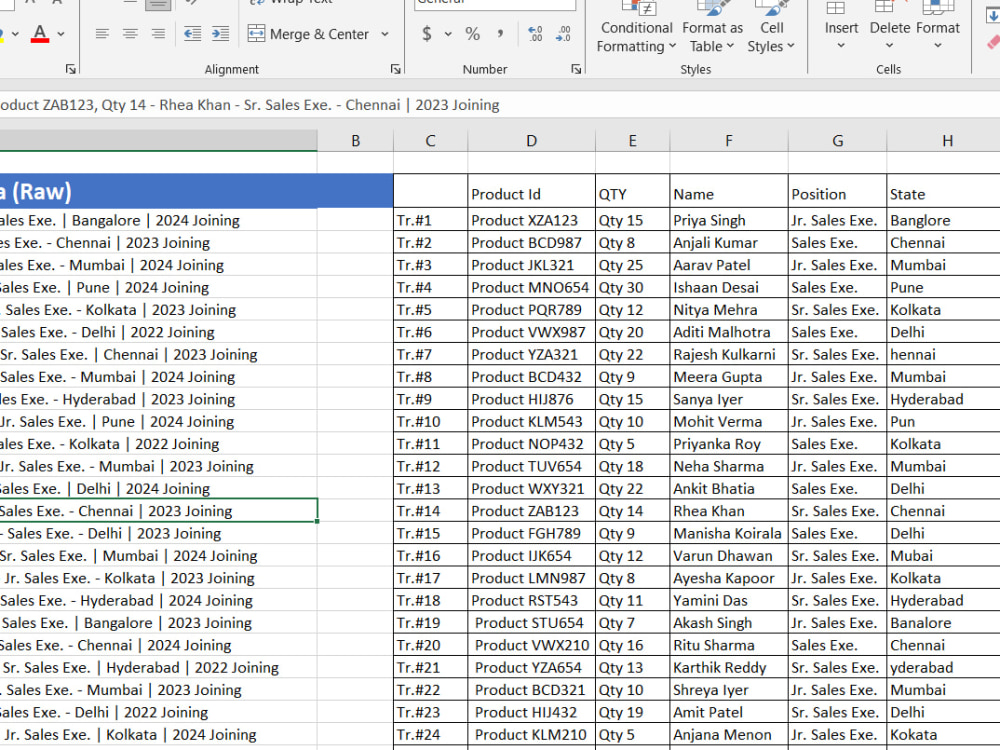
Task: Select cell 'Rajesh Kulkarni'
Action: (728, 355)
